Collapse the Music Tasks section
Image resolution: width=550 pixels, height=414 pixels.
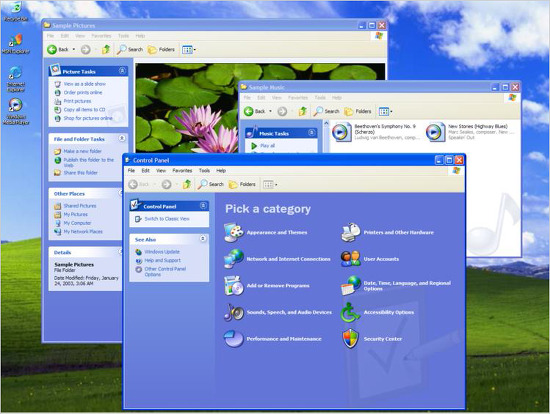[x=311, y=132]
